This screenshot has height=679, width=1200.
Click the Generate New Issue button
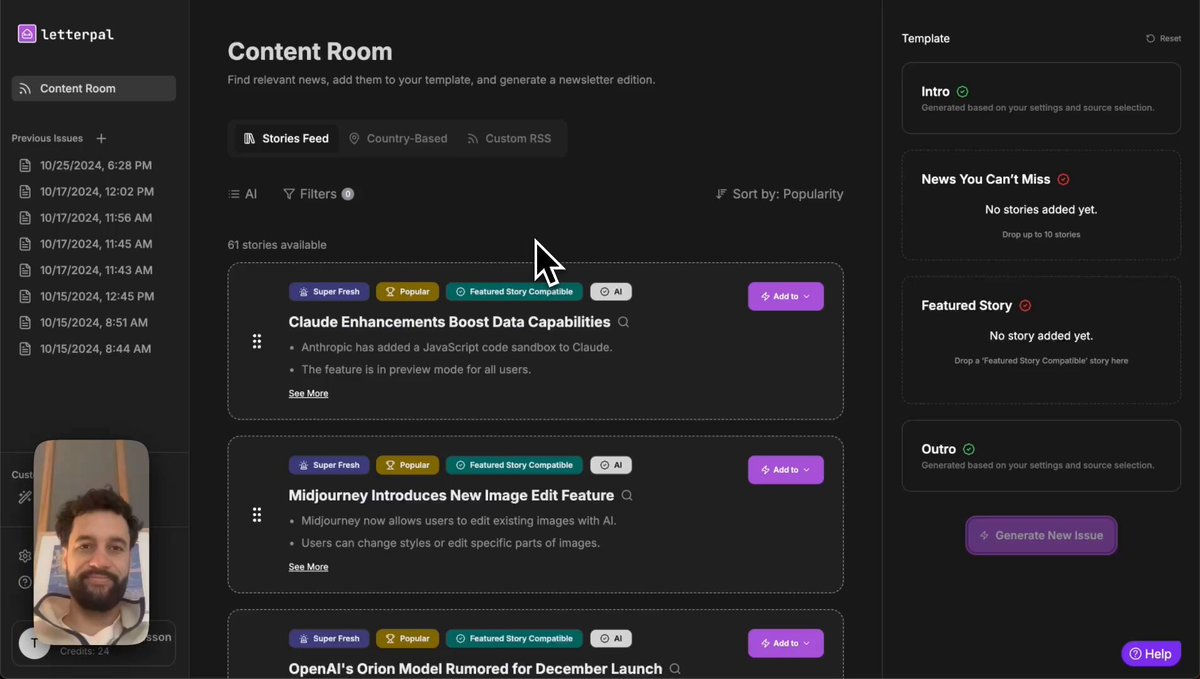click(x=1041, y=535)
